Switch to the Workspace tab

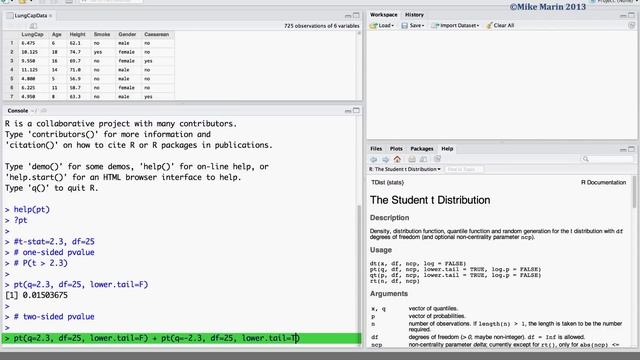tap(383, 15)
